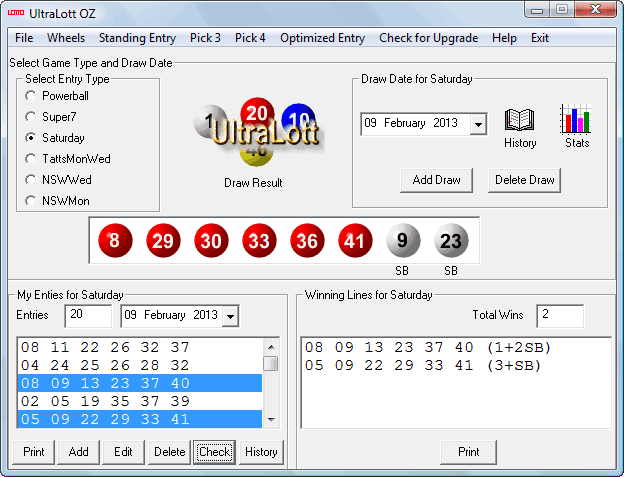Open the Pick 3 menu

[205, 38]
